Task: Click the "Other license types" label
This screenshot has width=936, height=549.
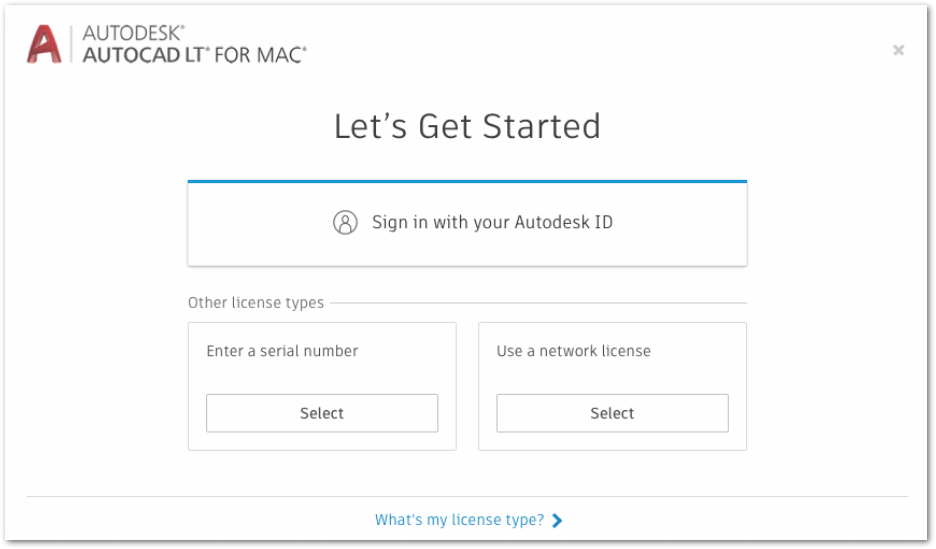Action: click(256, 303)
